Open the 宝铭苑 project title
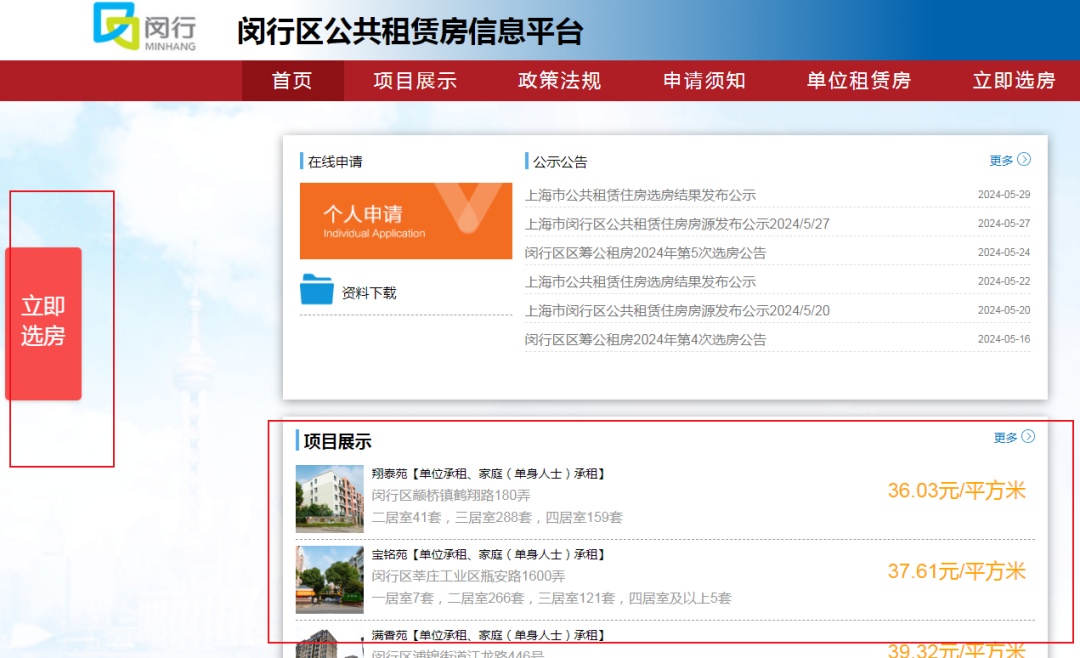 (488, 555)
